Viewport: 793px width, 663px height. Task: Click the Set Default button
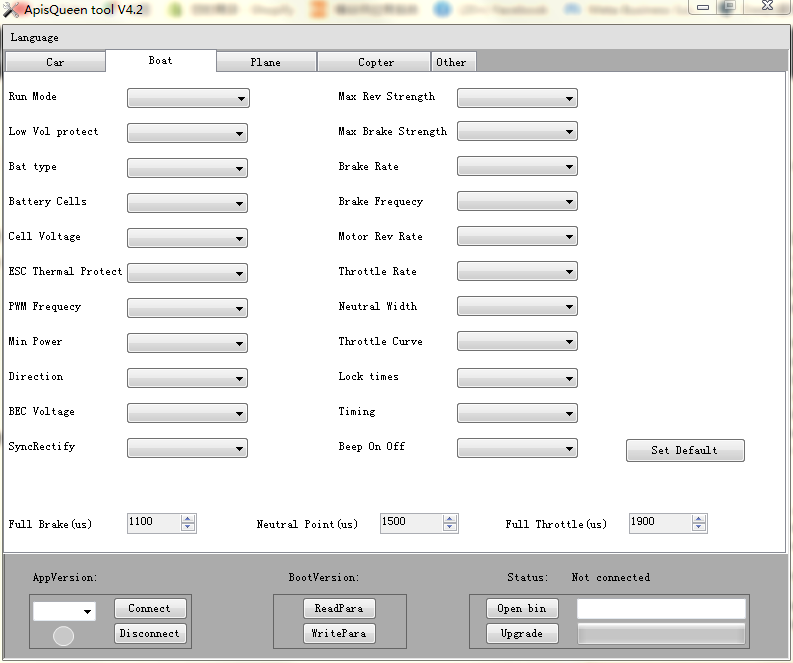coord(685,450)
